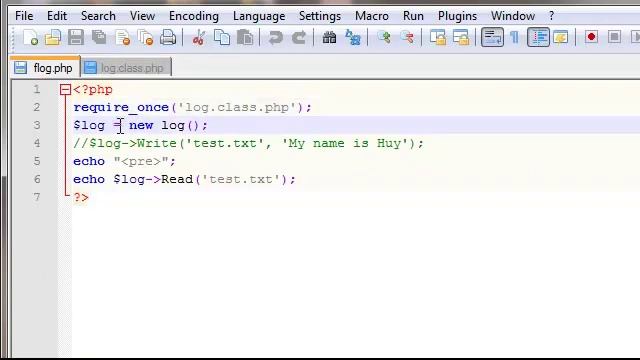Toggle synchronize horizontal scrolling icon
The image size is (640, 360).
[x=461, y=38]
